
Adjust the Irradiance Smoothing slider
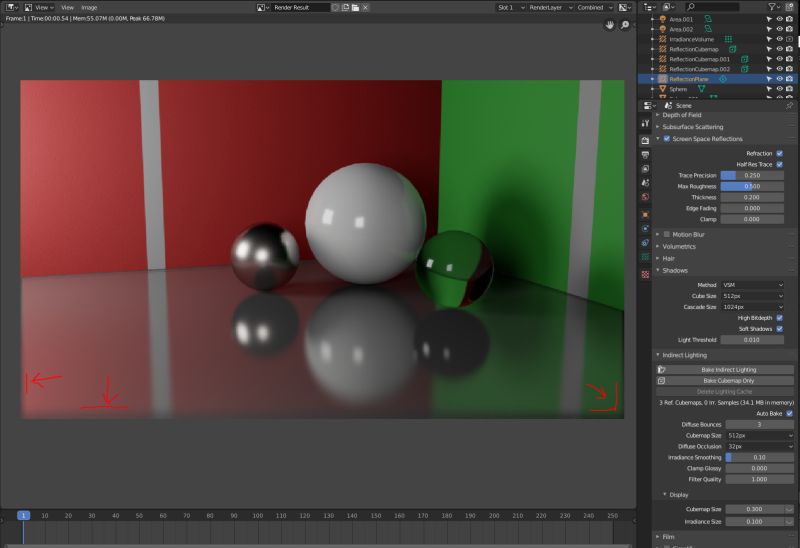coord(759,458)
